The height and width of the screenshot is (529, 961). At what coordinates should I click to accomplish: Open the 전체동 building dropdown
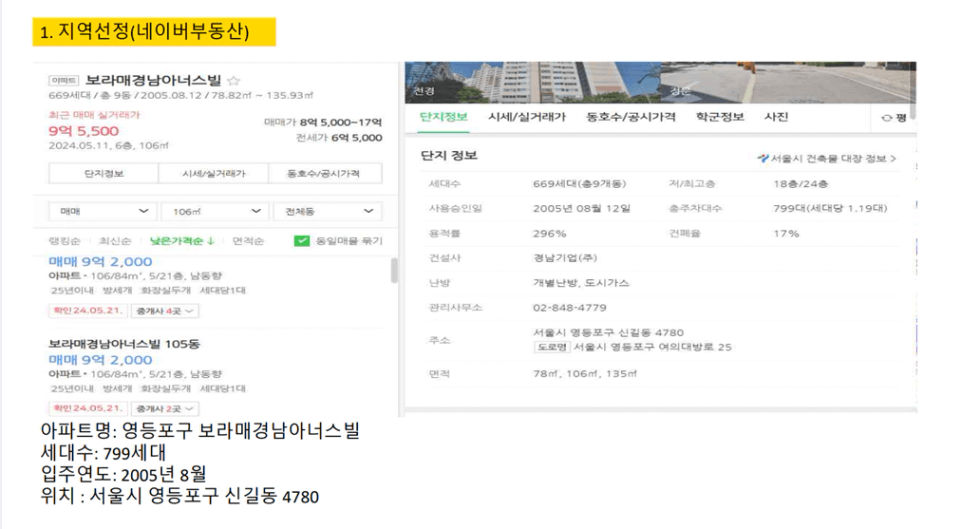[328, 211]
